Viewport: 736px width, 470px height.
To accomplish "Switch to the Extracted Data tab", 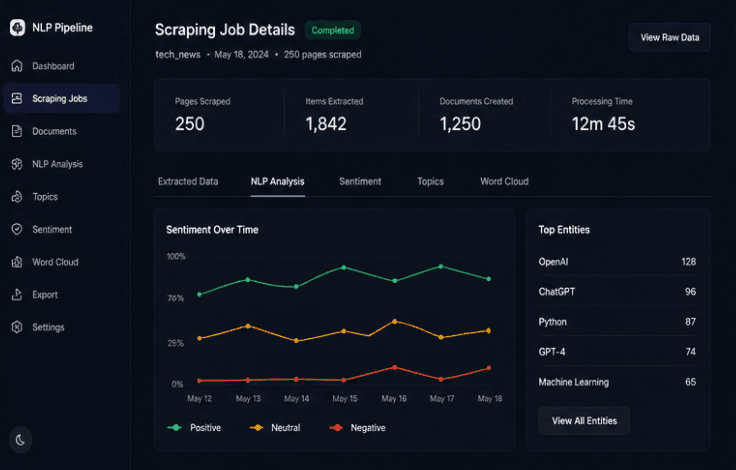I will (x=188, y=182).
